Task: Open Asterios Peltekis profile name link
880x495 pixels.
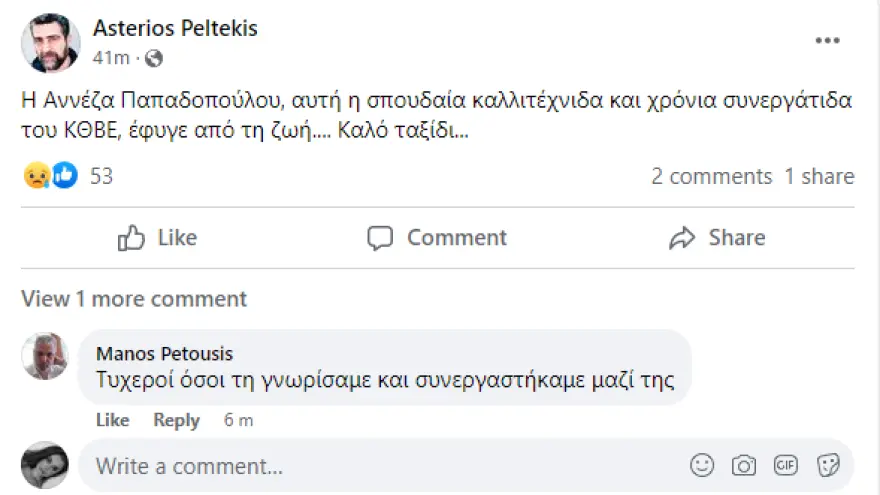Action: point(174,28)
